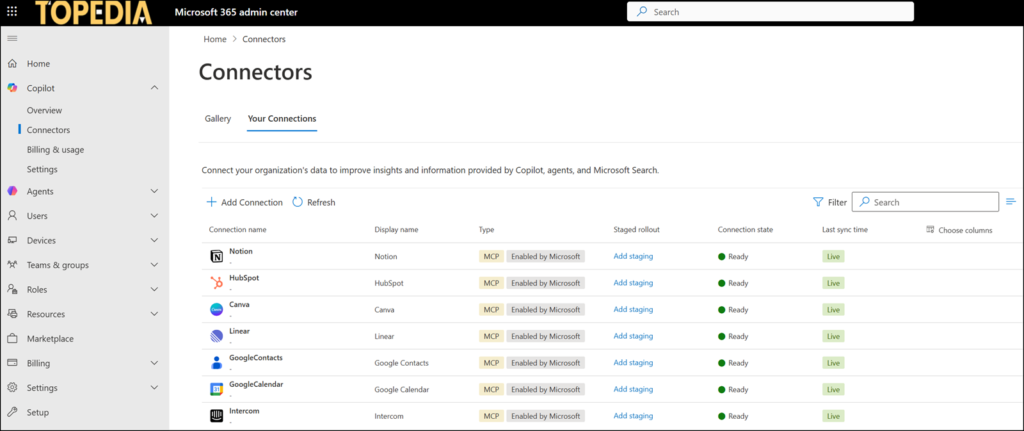Focus the connections Search field
This screenshot has height=431, width=1024.
point(925,202)
